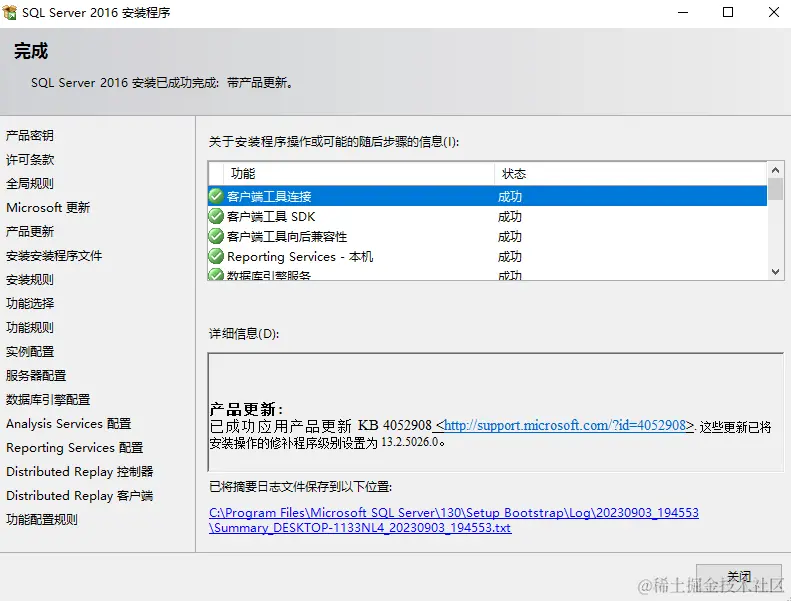
Task: Click the 许可条款 step in sidebar
Action: pyautogui.click(x=30, y=159)
